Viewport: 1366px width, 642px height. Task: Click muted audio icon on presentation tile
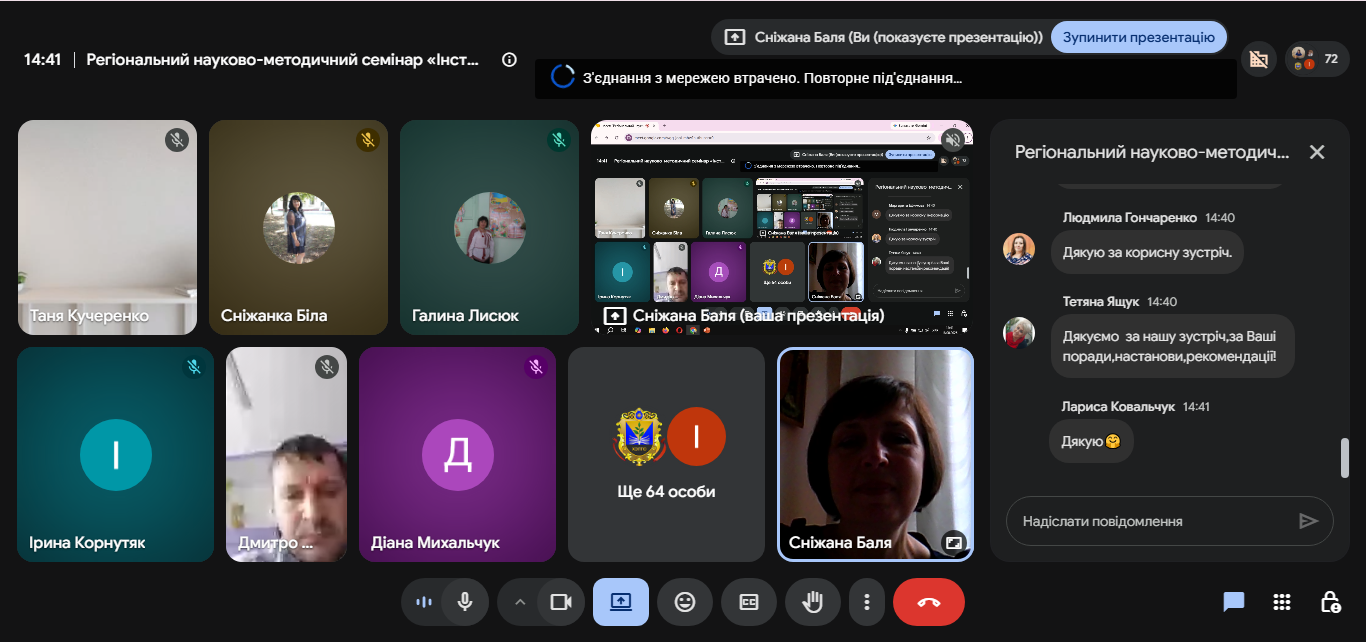coord(953,140)
